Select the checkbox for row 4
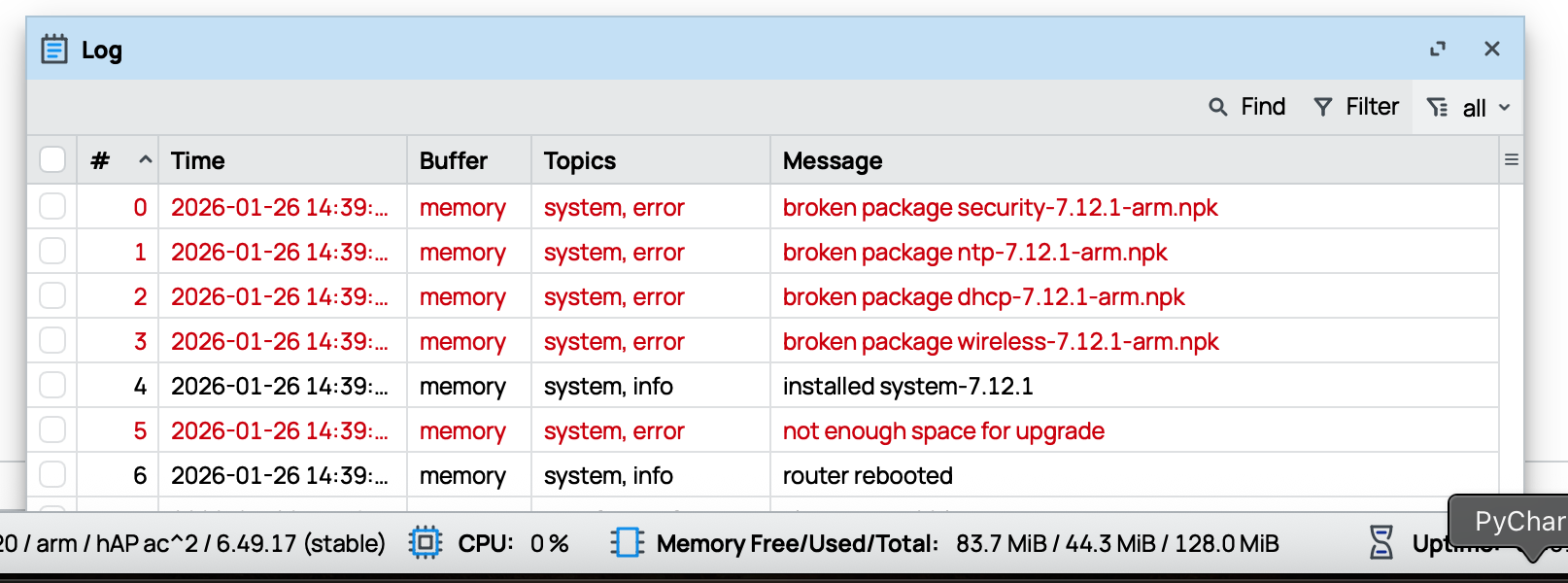 [52, 386]
